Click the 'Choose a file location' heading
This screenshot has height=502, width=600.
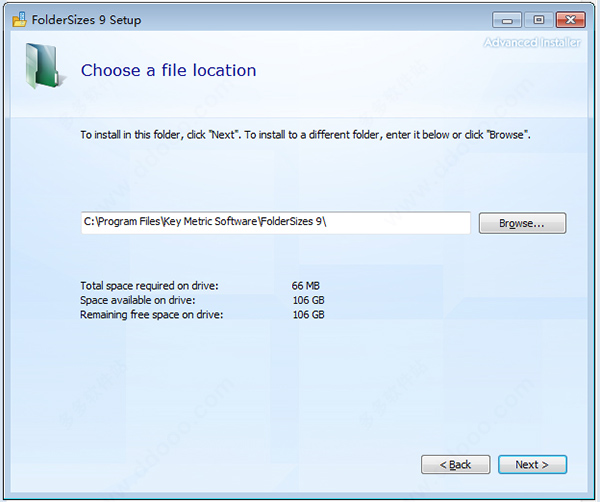168,70
